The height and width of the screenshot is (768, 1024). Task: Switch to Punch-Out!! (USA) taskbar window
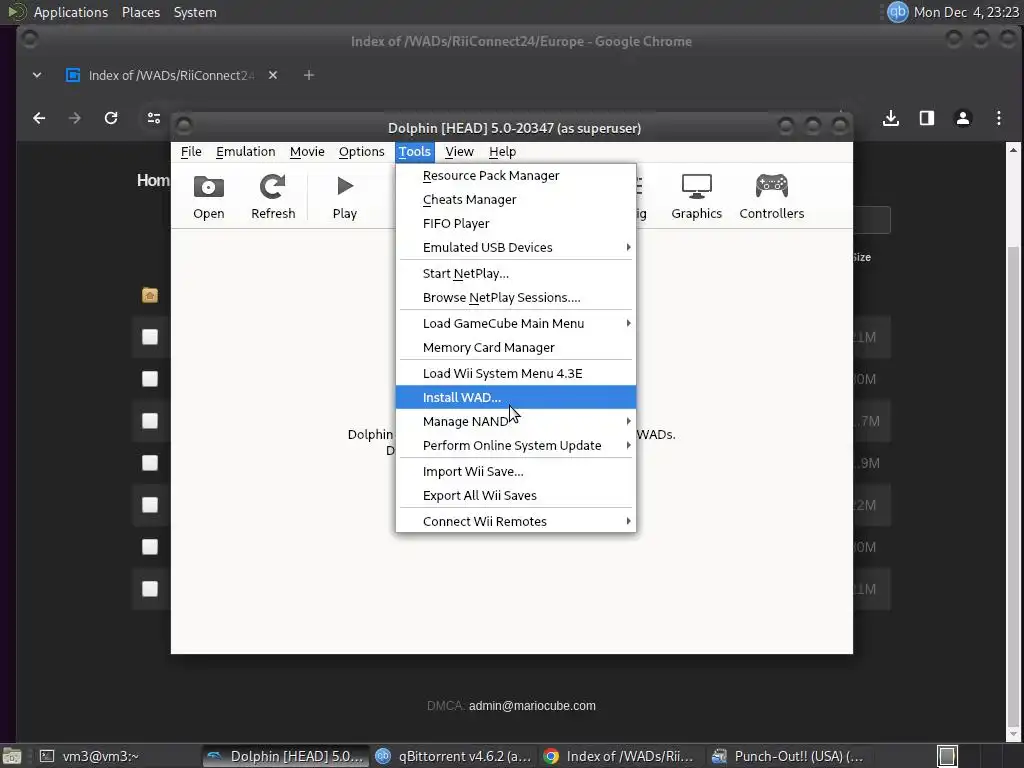click(789, 756)
